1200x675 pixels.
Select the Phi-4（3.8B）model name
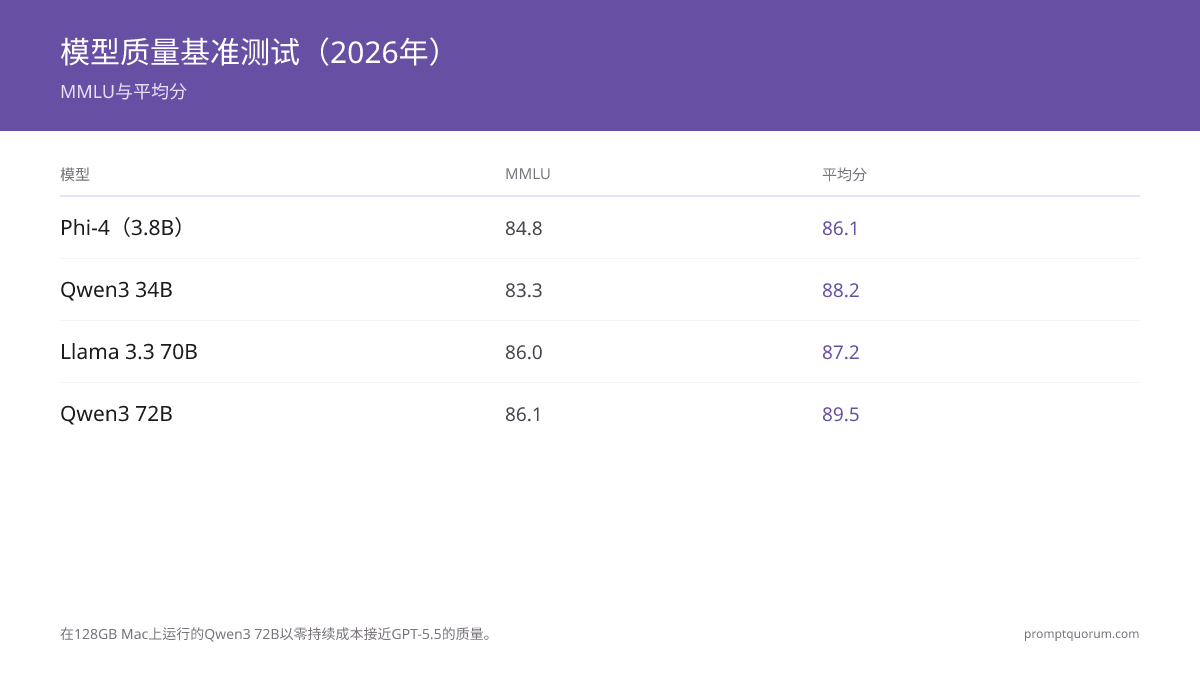click(x=121, y=228)
